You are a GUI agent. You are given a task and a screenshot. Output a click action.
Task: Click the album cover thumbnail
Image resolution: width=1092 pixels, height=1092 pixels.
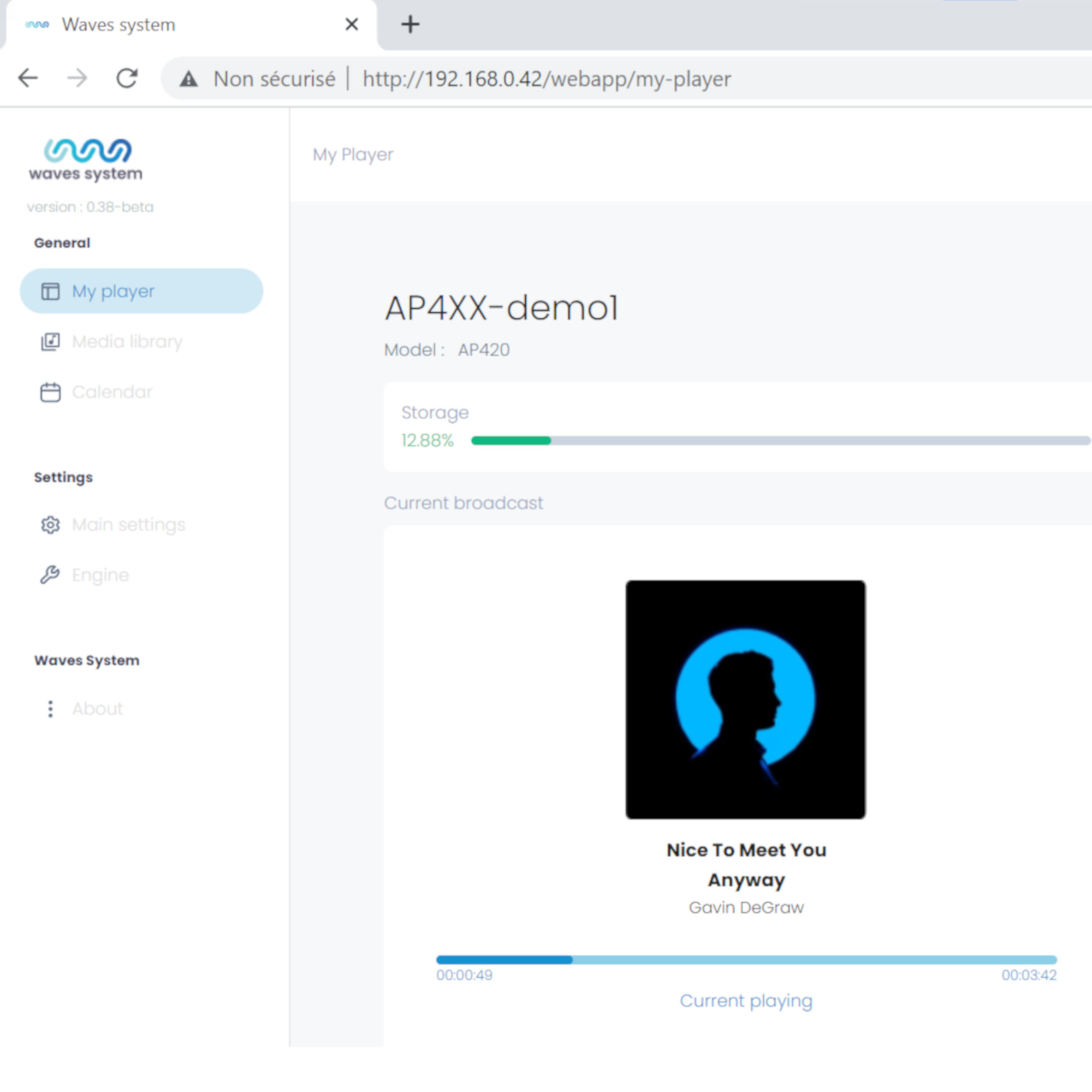click(x=745, y=699)
